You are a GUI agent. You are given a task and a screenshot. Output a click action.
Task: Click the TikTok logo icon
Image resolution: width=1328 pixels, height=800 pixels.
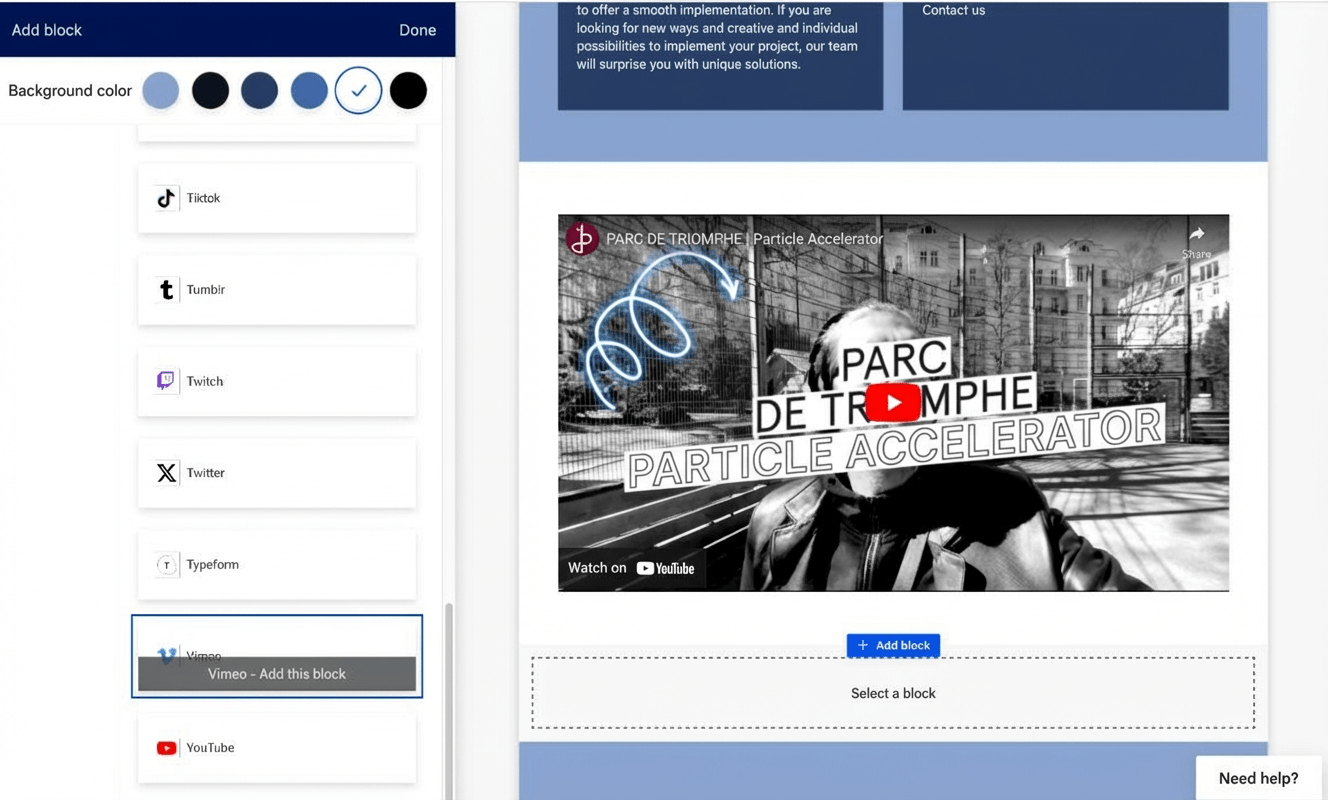click(166, 198)
